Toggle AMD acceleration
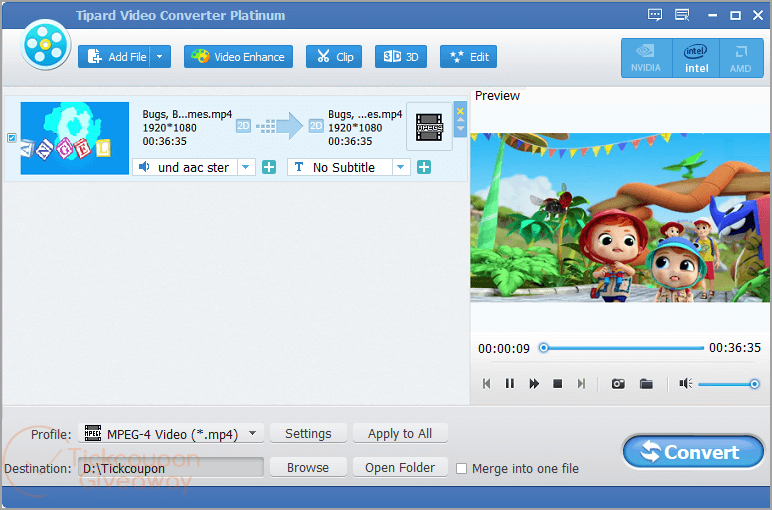This screenshot has height=510, width=772. point(740,58)
